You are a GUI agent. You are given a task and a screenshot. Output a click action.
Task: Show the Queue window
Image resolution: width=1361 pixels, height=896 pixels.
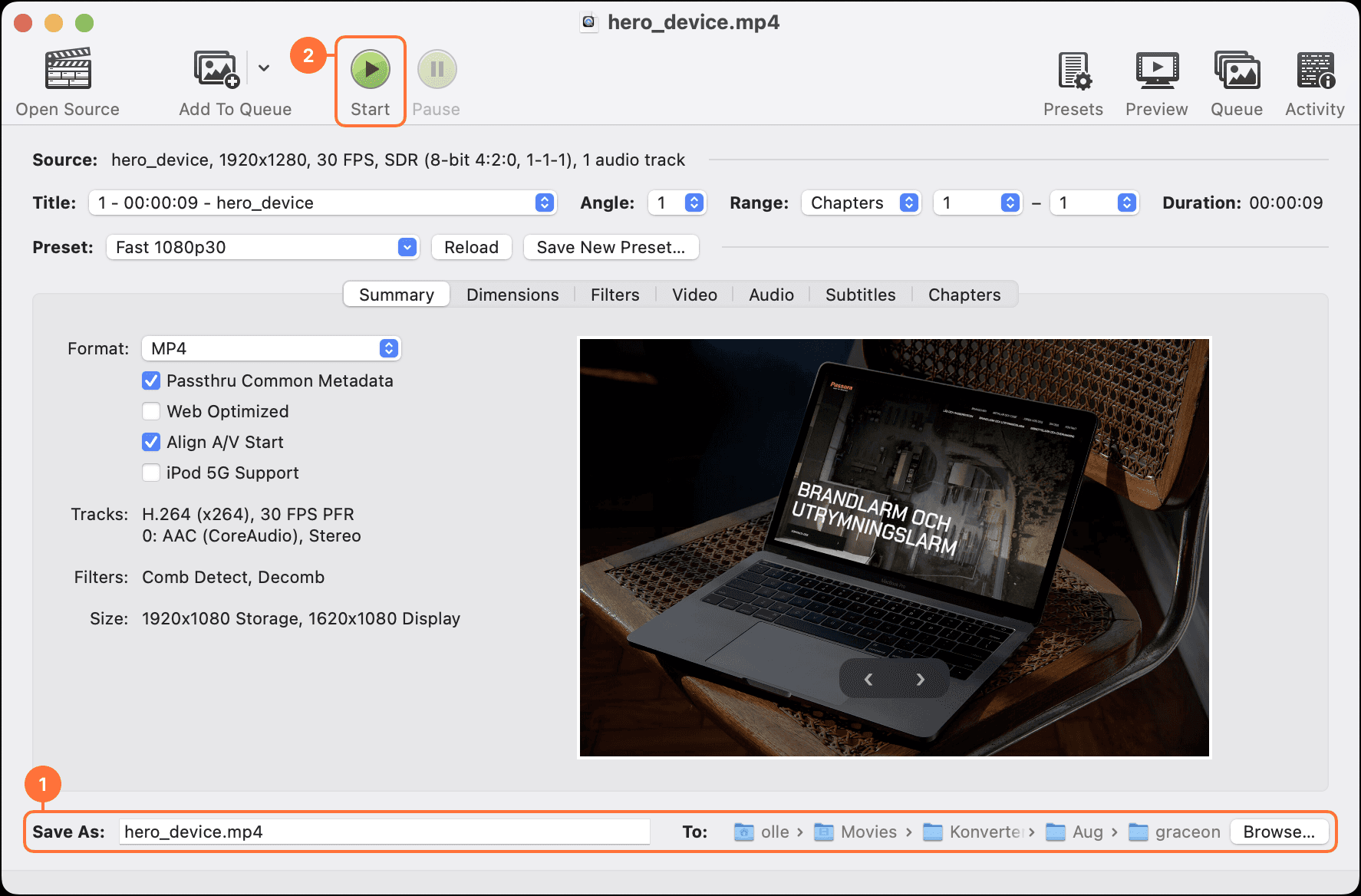coord(1237,71)
